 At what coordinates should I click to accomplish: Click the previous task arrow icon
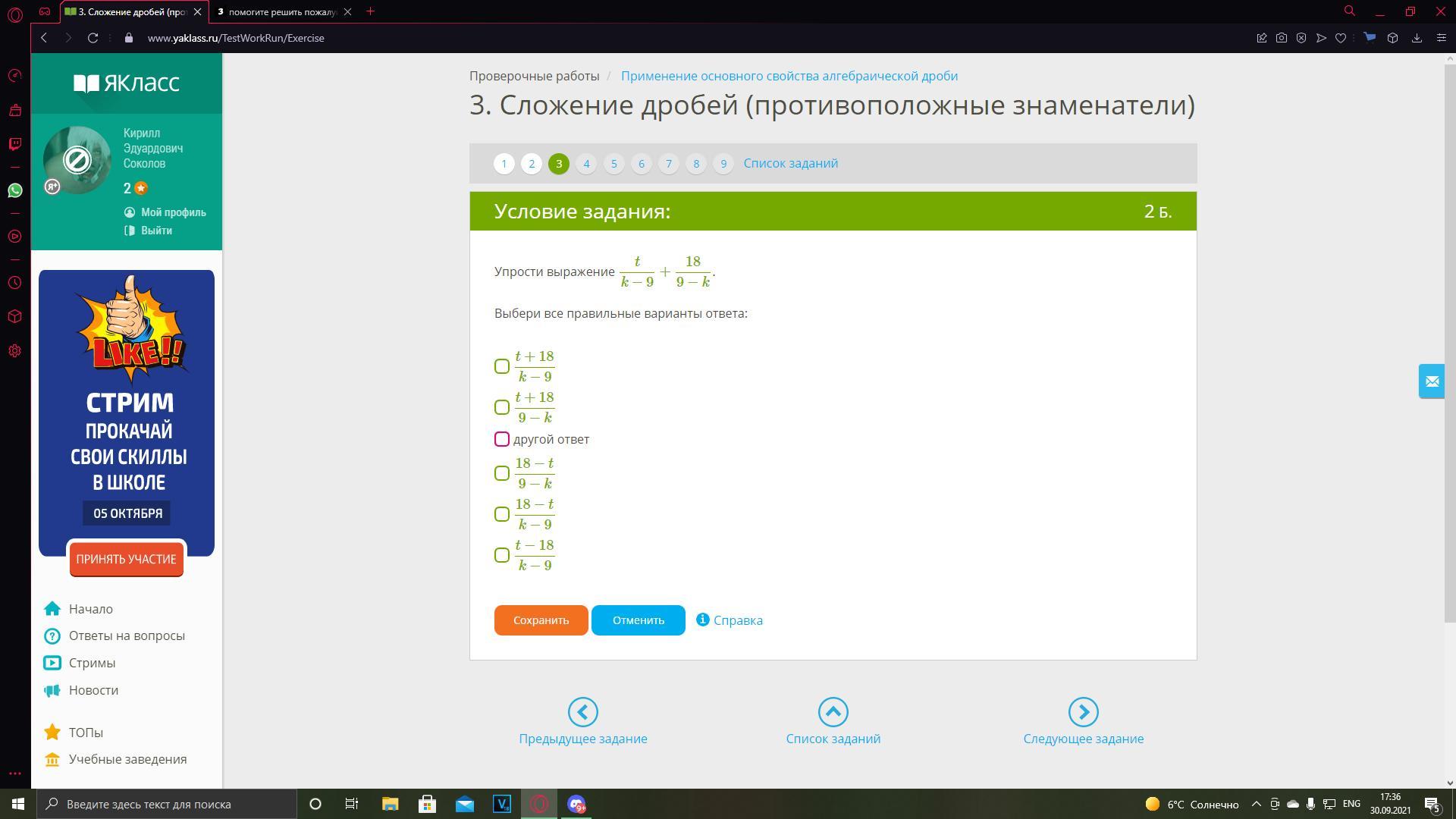(x=582, y=712)
